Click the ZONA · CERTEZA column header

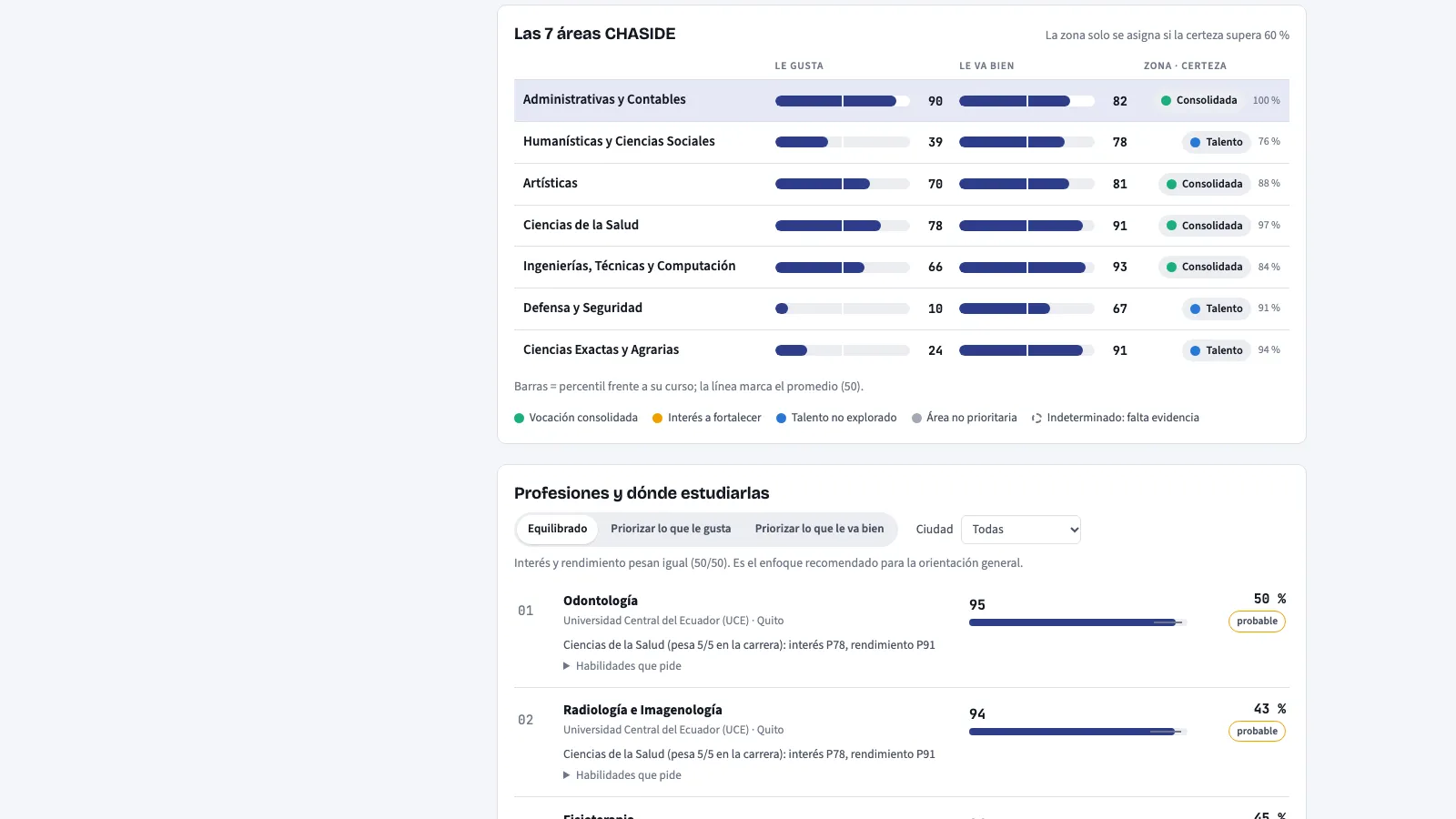1185,66
